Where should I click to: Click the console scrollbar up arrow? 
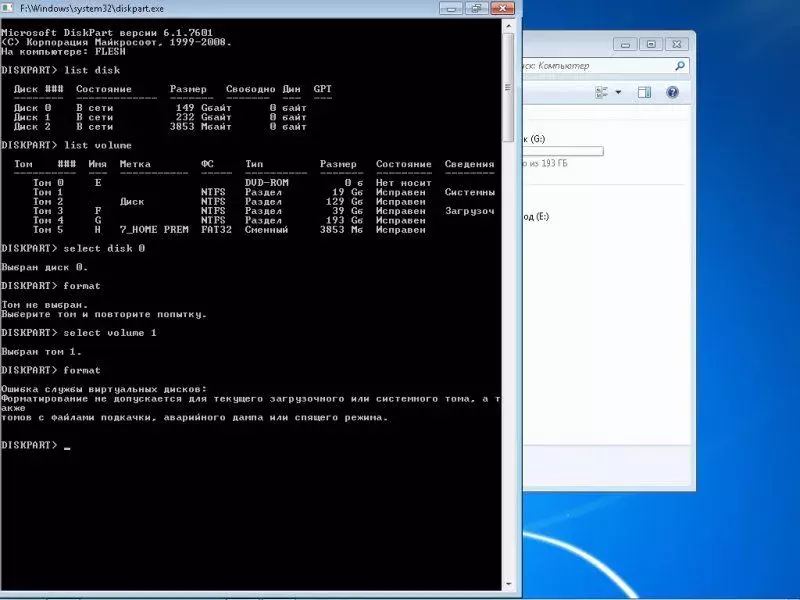pos(509,26)
